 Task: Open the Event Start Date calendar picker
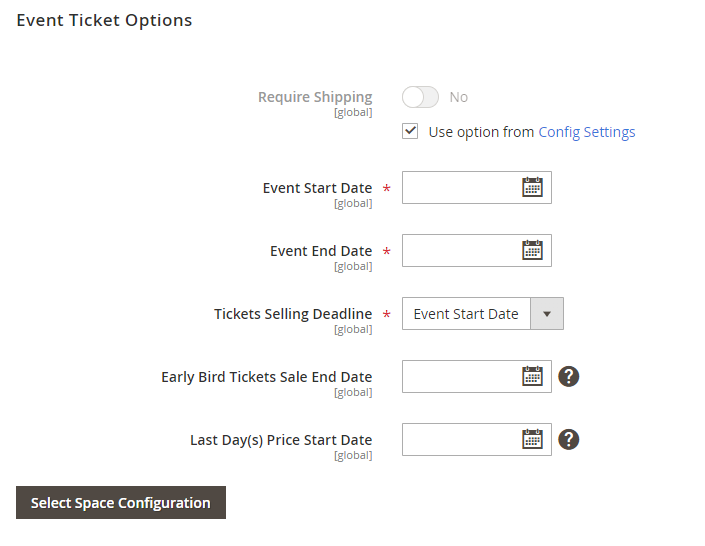(x=532, y=187)
